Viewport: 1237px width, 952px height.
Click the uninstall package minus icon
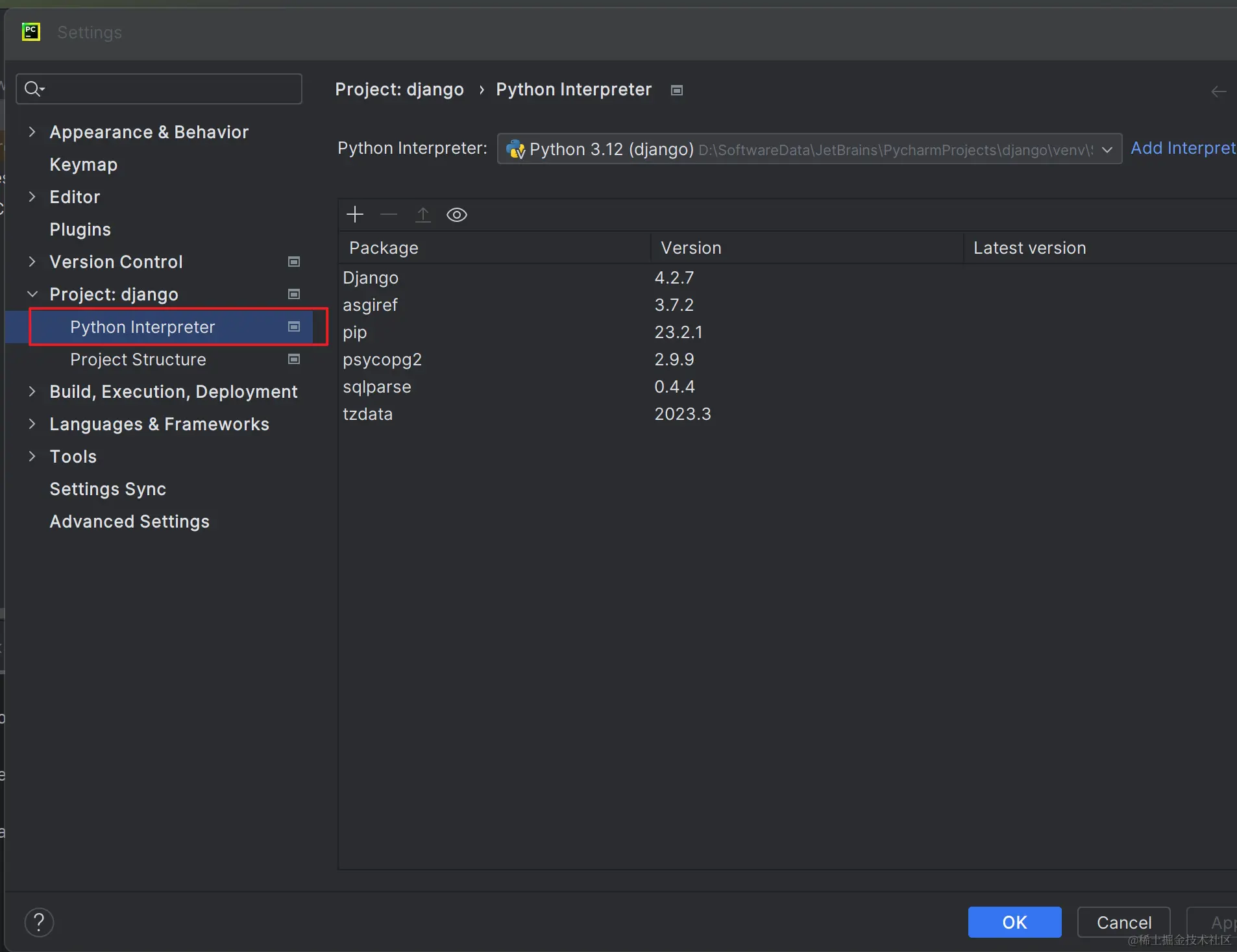click(389, 215)
